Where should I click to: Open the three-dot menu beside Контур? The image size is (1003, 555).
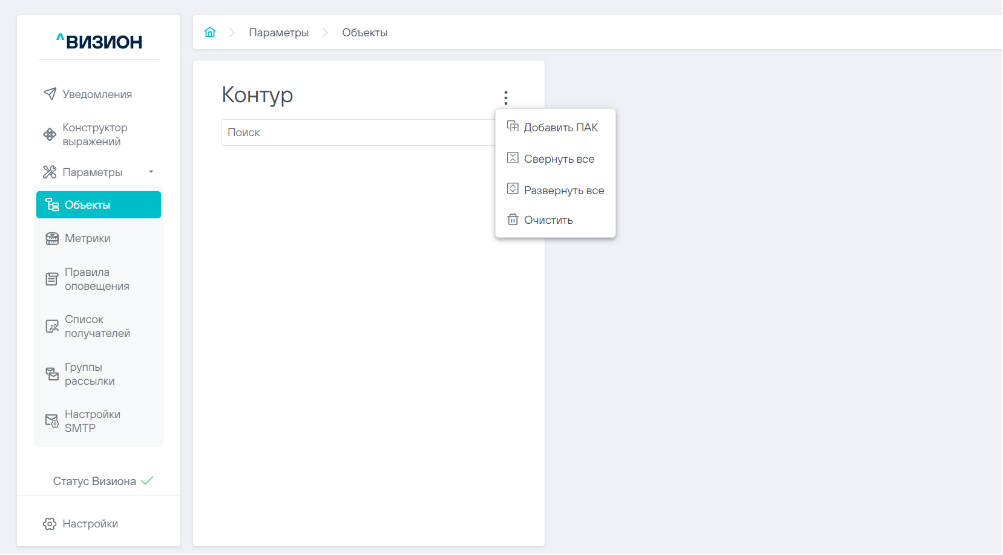pos(506,98)
